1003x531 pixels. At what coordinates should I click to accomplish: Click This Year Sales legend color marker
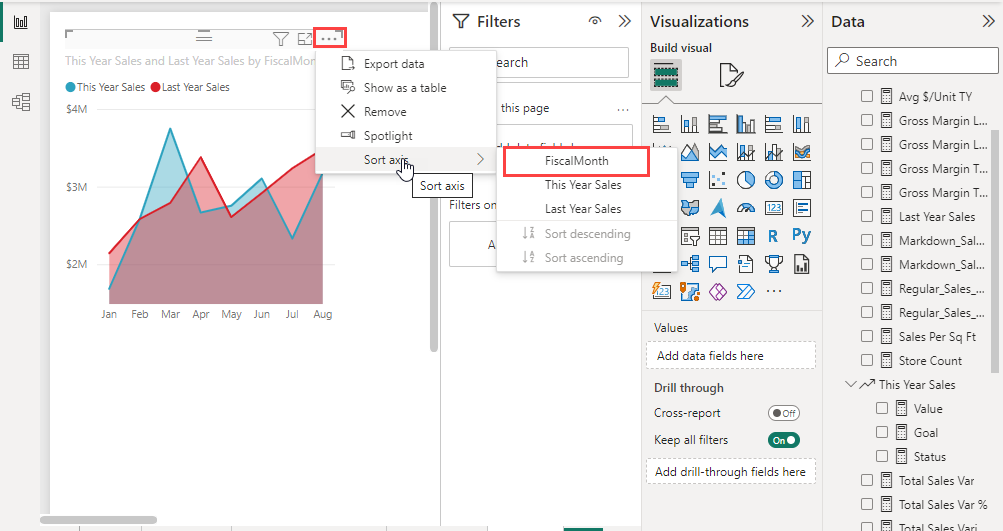pos(70,87)
